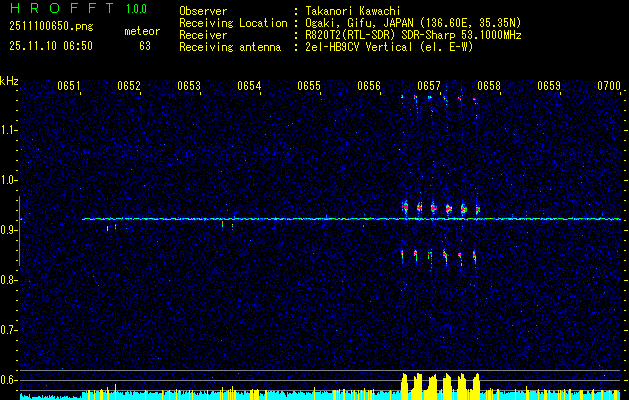Click observer name Takanori Kawachi

point(353,11)
